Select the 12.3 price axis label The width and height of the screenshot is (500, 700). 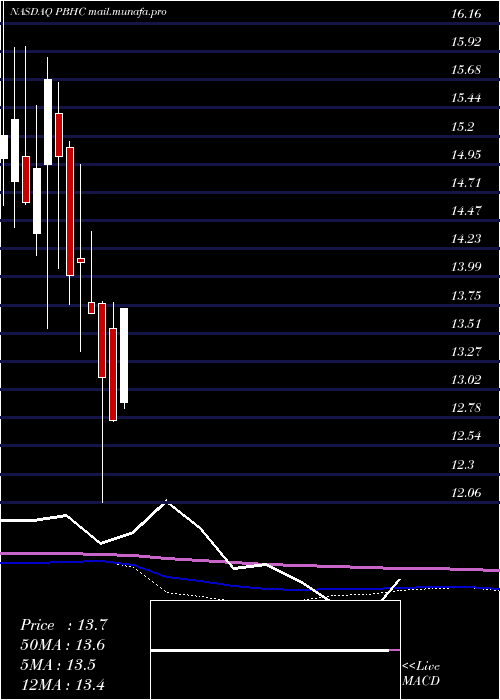coord(463,465)
